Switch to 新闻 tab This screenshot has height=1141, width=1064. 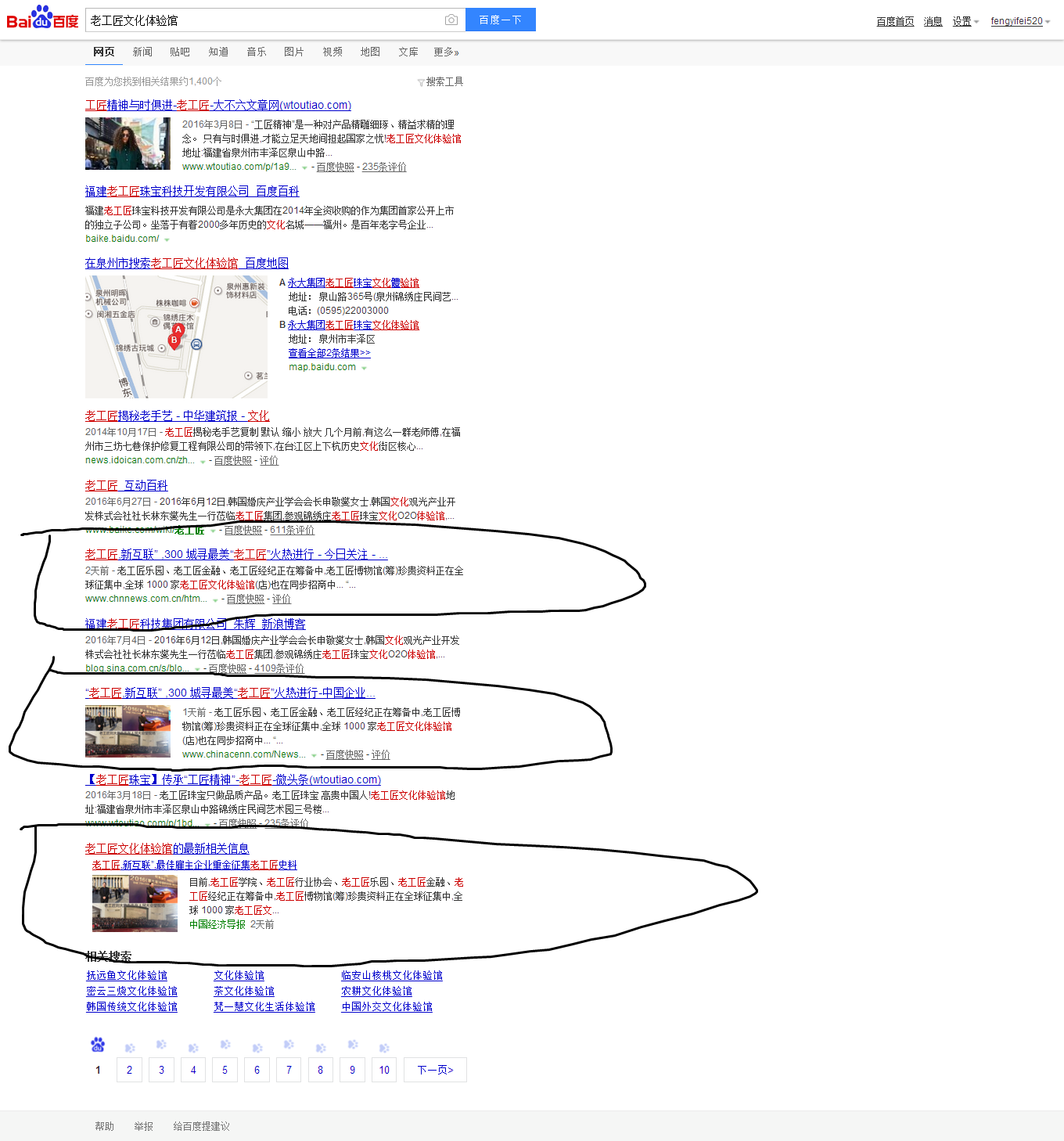coord(142,52)
